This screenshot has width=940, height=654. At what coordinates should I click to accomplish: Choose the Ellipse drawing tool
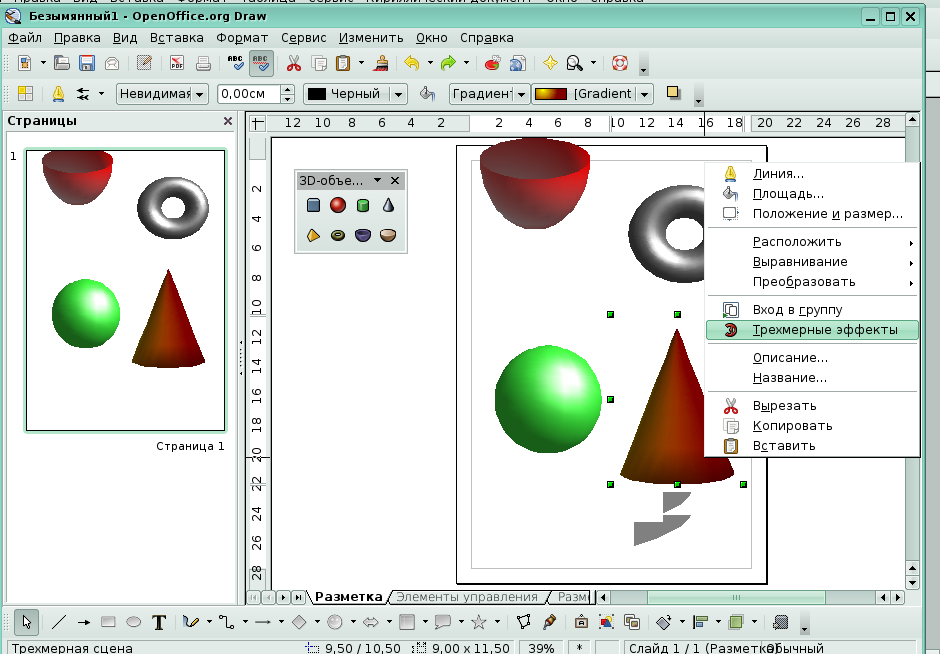pyautogui.click(x=133, y=622)
